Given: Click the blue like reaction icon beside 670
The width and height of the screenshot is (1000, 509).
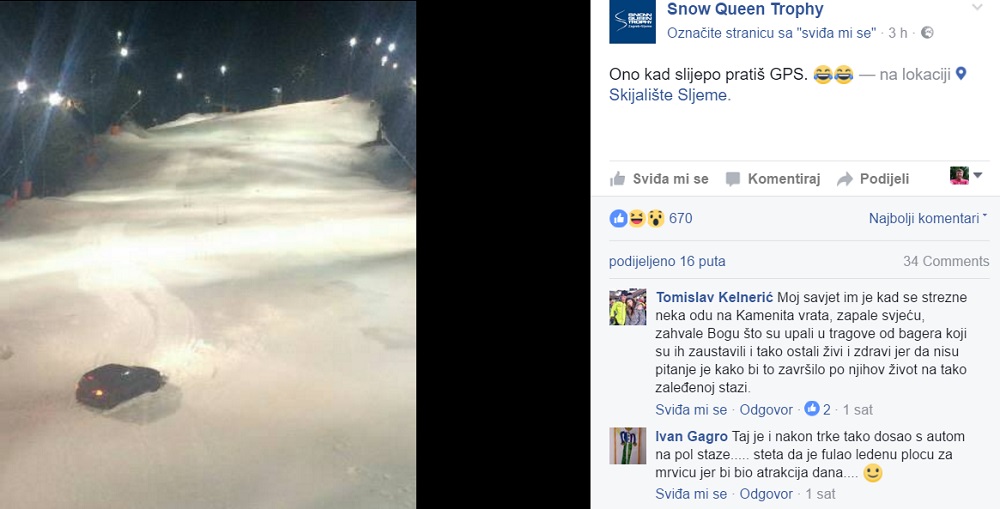Looking at the screenshot, I should (618, 219).
